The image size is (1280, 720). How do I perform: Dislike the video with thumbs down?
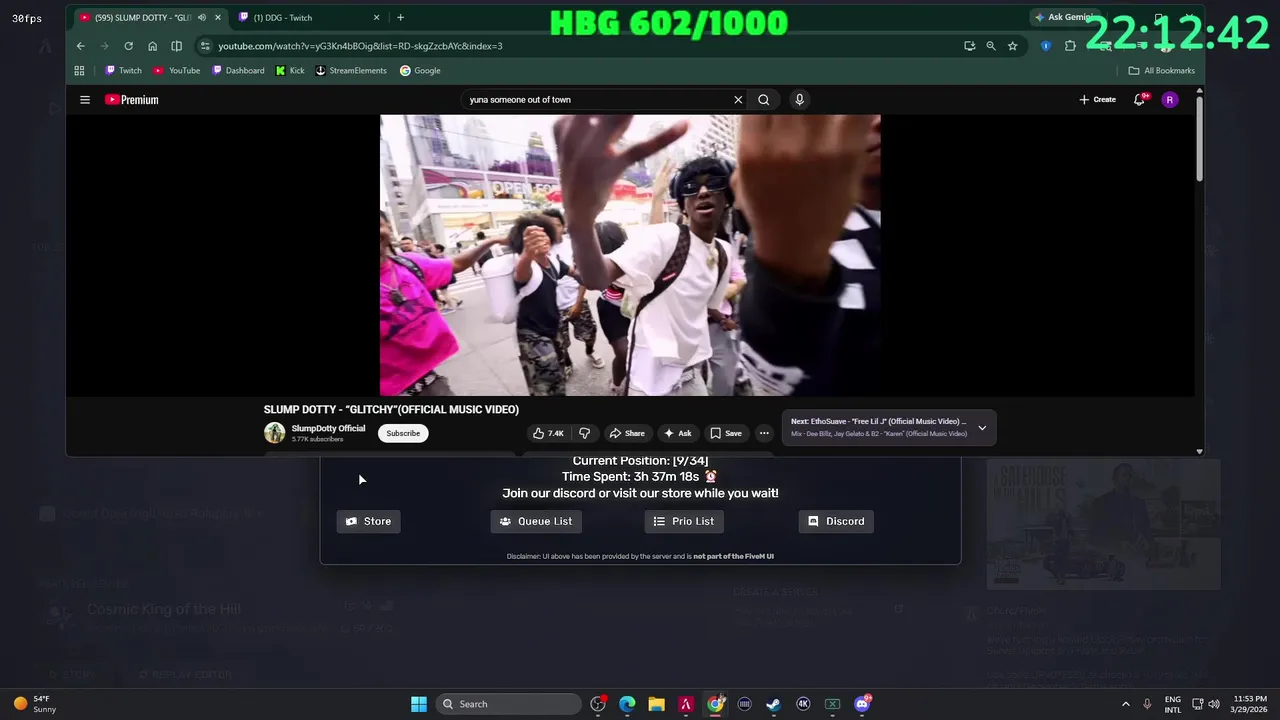[585, 433]
